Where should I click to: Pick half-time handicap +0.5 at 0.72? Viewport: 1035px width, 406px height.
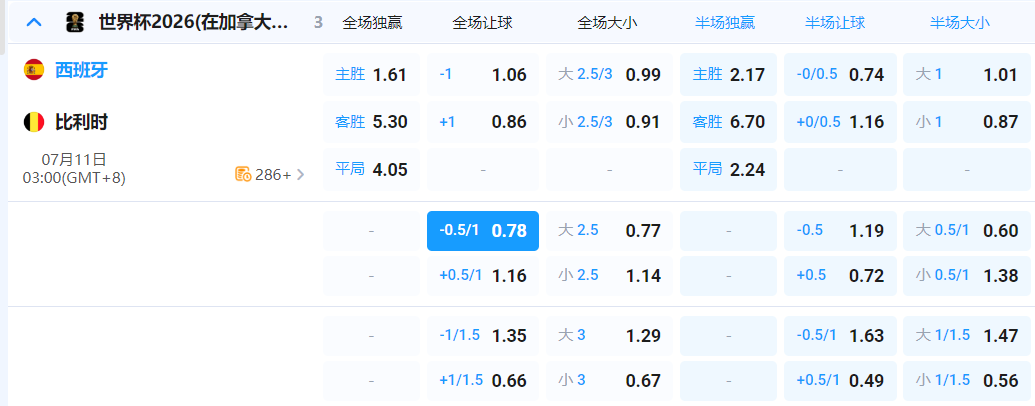[x=840, y=275]
